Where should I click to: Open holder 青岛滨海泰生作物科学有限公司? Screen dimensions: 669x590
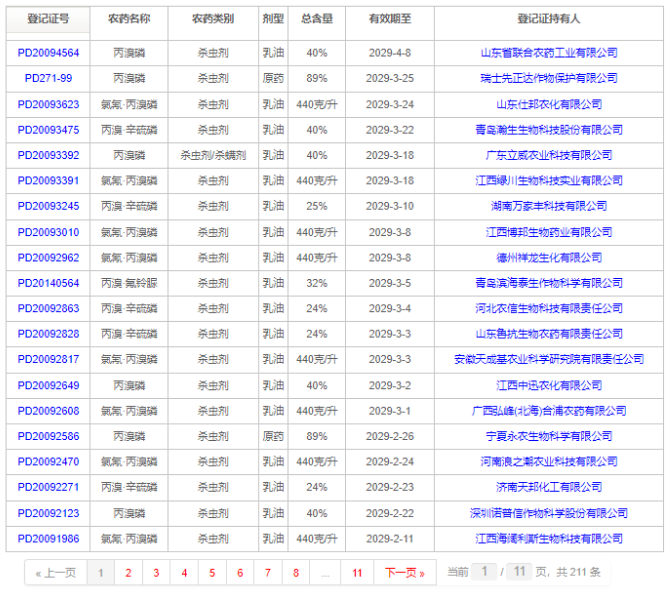point(549,283)
